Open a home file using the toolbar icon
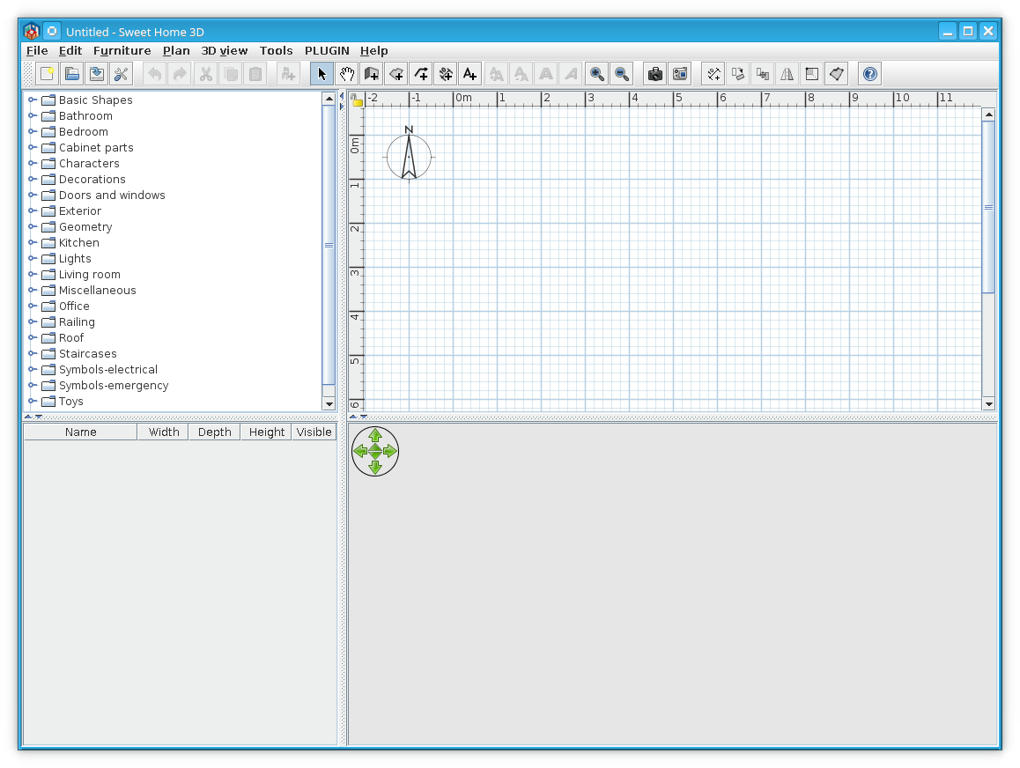Viewport: 1020px width, 768px height. [x=72, y=74]
